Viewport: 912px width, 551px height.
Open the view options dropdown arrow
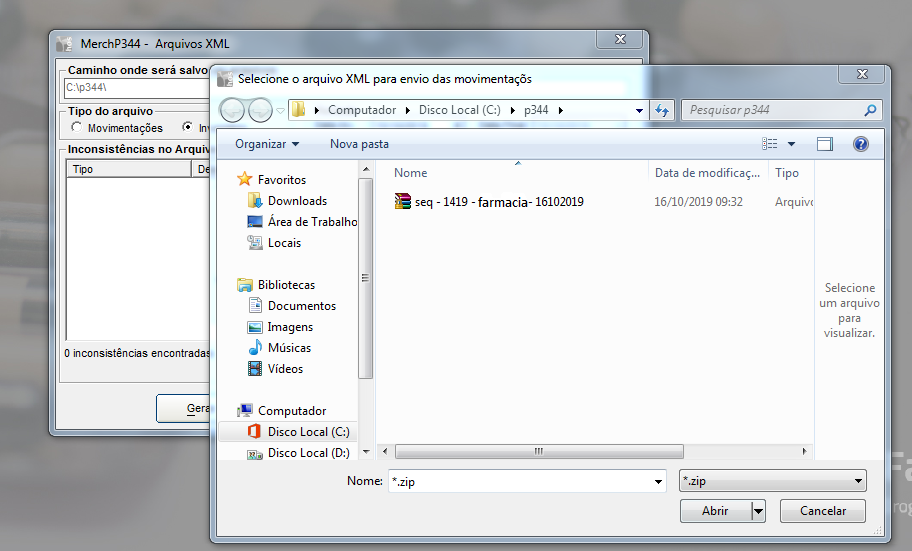[792, 144]
